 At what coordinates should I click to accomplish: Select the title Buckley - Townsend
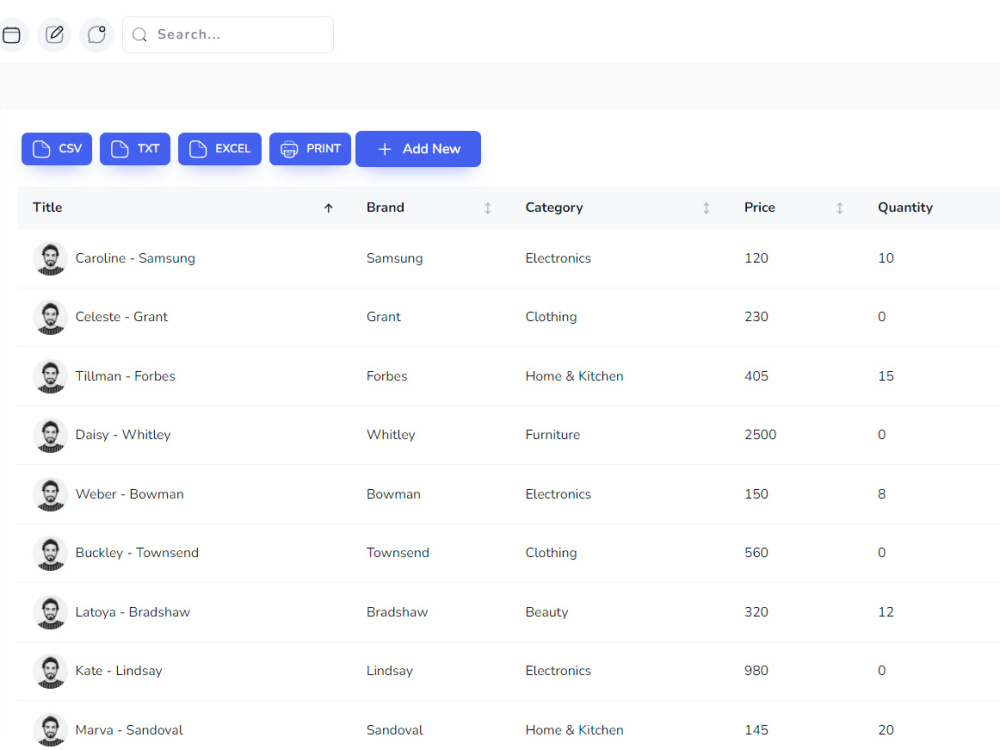[x=137, y=553]
